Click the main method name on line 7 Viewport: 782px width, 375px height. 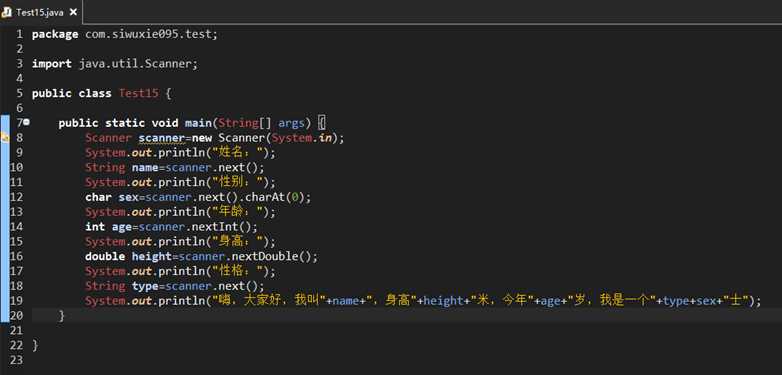[x=198, y=123]
